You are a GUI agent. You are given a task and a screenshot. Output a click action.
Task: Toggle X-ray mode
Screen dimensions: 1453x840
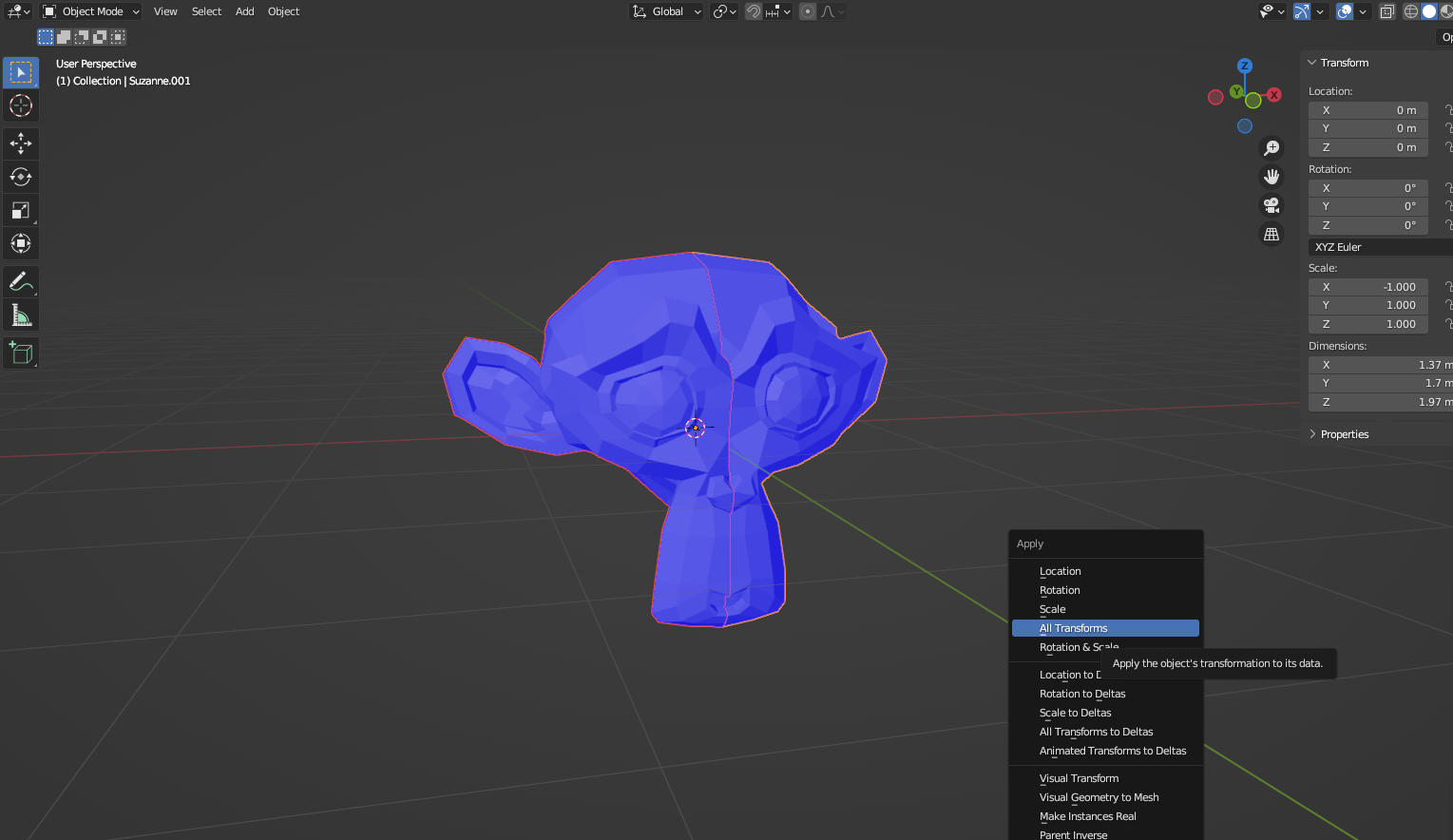[1387, 11]
